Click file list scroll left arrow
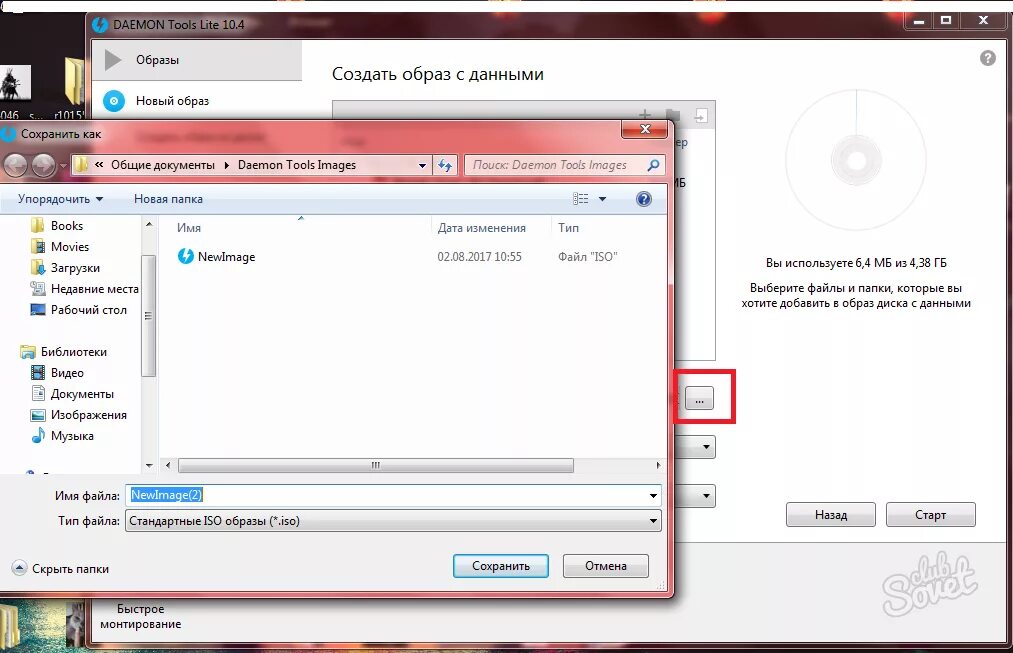The height and width of the screenshot is (653, 1013). (168, 465)
